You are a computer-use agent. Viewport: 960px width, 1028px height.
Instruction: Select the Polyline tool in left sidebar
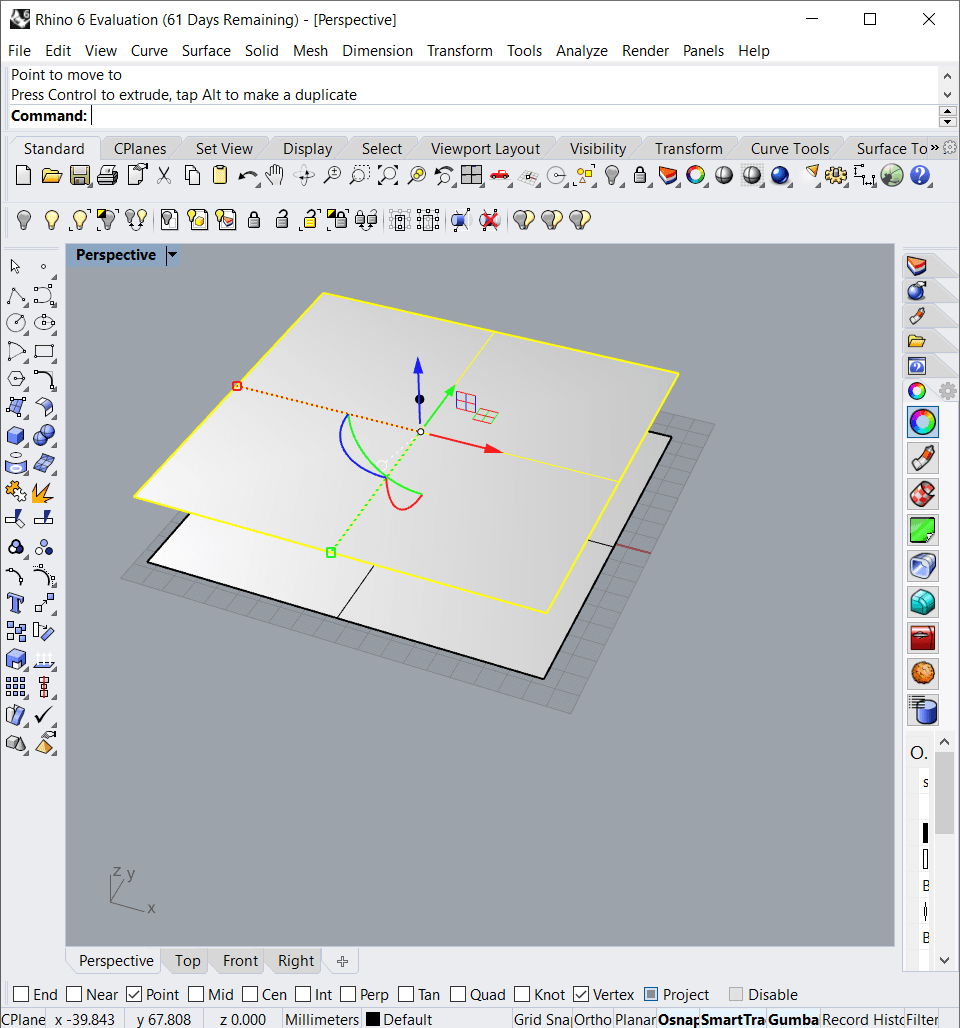(16, 295)
